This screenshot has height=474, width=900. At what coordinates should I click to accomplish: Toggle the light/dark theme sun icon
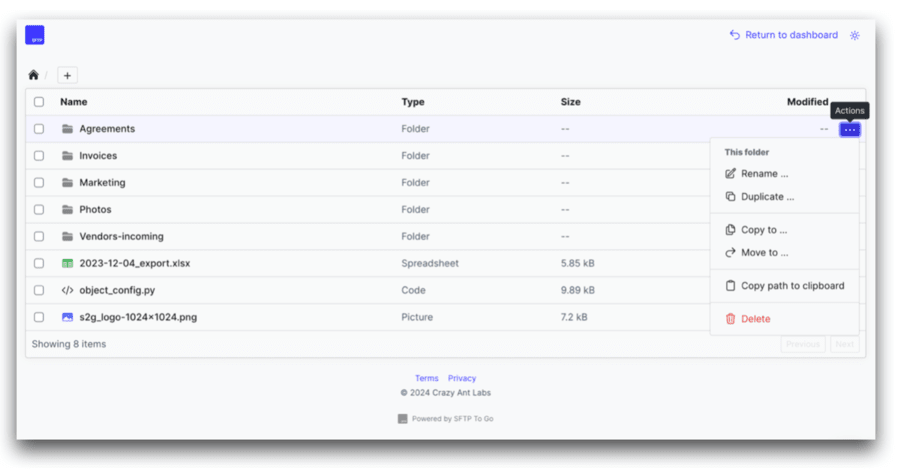[x=855, y=35]
